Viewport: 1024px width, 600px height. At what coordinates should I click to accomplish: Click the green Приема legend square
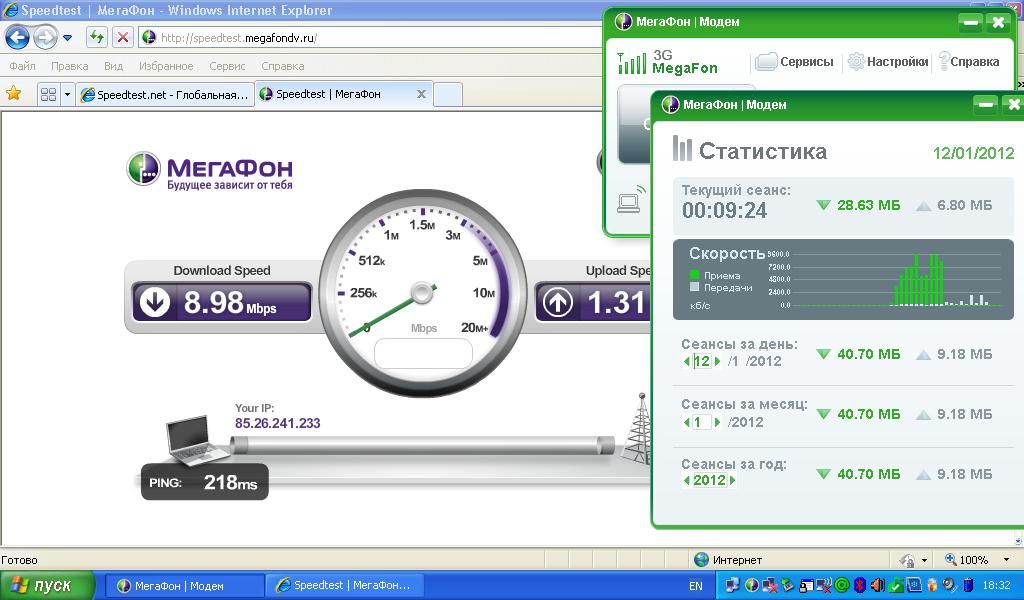pos(694,275)
